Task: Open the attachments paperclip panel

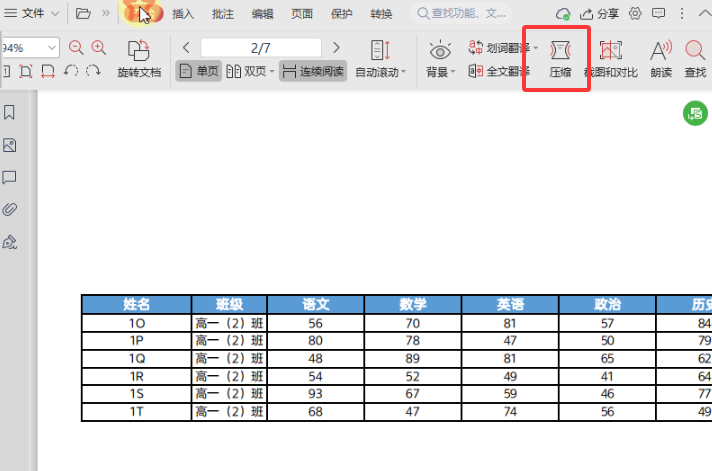Action: 10,209
